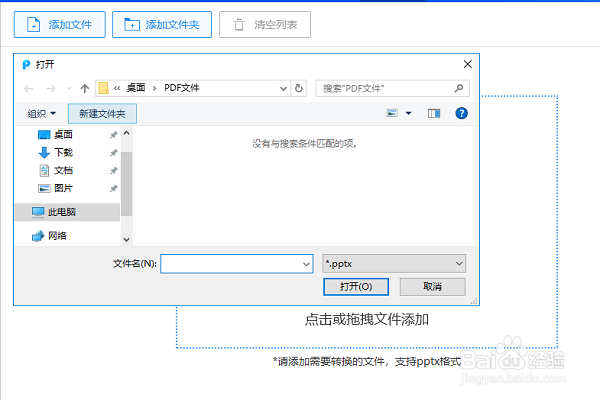Click the 桌面 blue desktop icon
Screen dimensions: 600x400
(44, 135)
